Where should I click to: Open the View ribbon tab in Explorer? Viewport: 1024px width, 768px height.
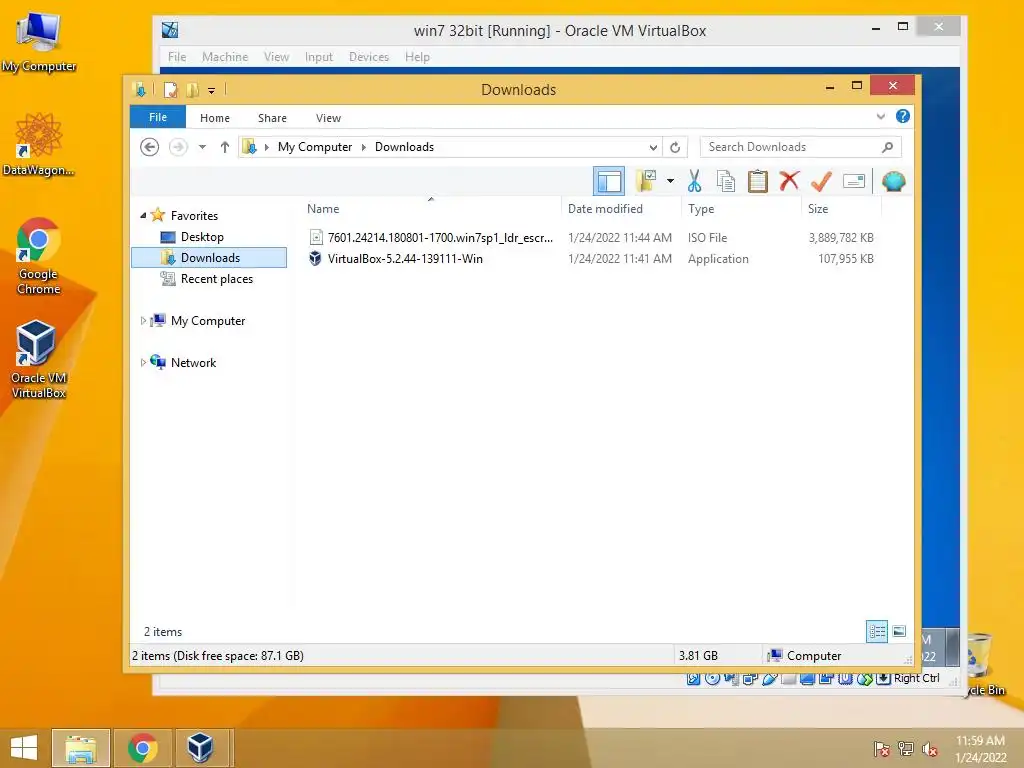click(x=328, y=118)
